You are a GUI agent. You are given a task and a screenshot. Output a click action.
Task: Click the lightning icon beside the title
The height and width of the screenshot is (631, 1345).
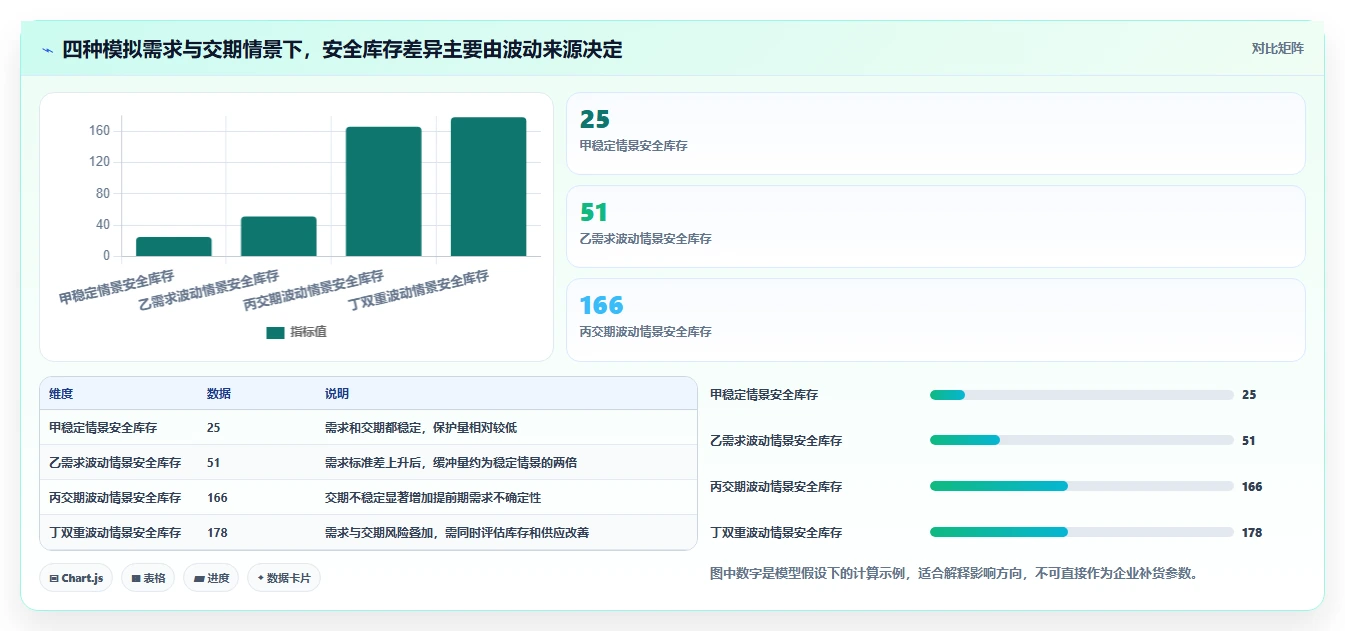(48, 50)
